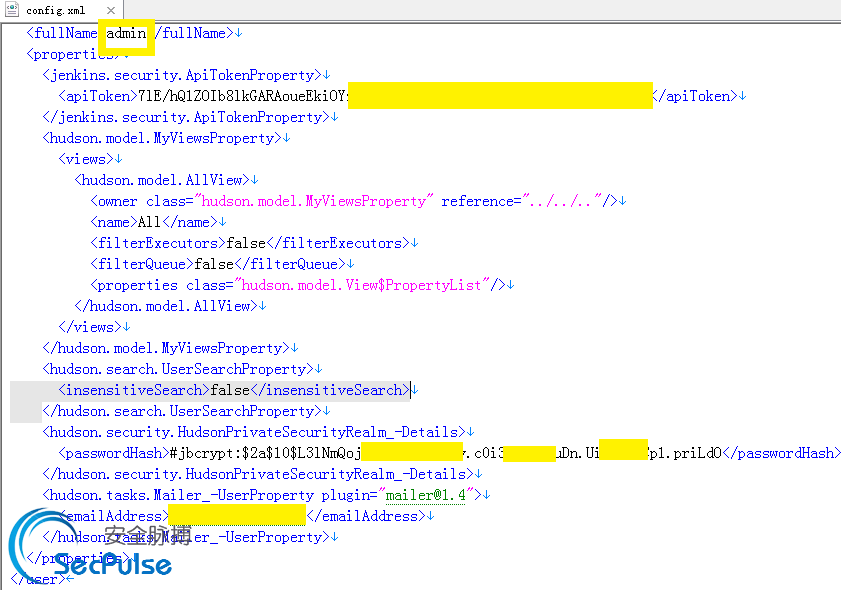
Task: Click 'admin' in the fullName element
Action: [x=126, y=33]
